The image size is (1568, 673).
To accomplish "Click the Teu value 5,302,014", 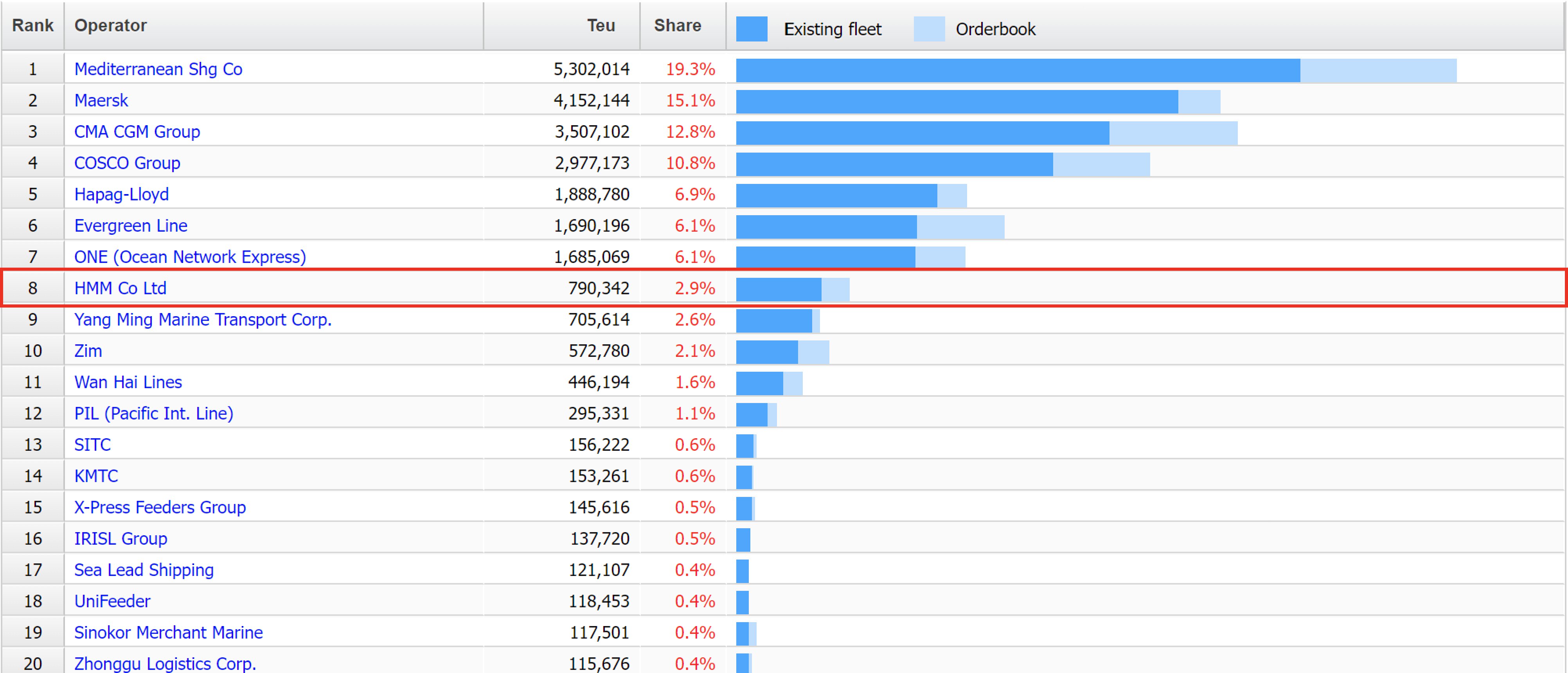I will pyautogui.click(x=592, y=69).
